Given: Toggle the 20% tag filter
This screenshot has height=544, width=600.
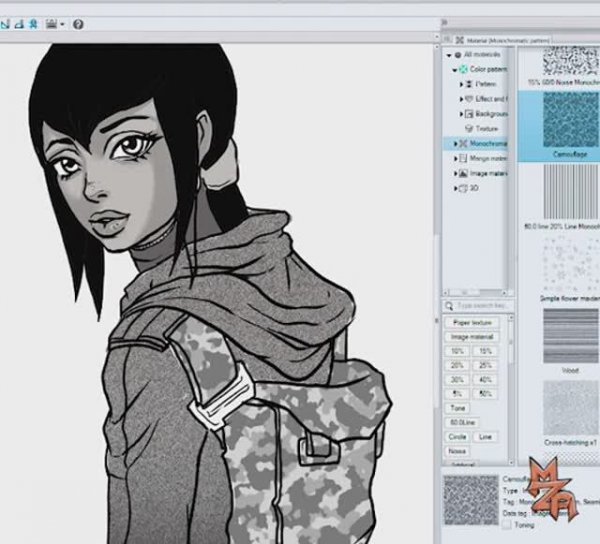Looking at the screenshot, I should 457,365.
